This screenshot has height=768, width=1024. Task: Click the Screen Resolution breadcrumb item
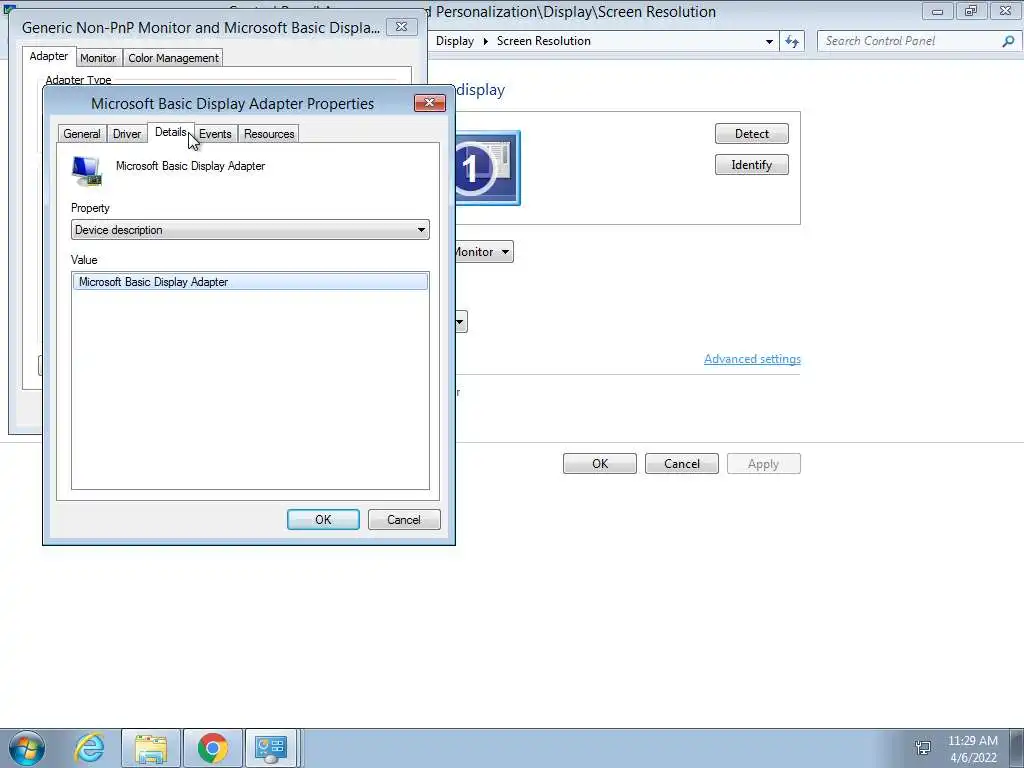(543, 41)
